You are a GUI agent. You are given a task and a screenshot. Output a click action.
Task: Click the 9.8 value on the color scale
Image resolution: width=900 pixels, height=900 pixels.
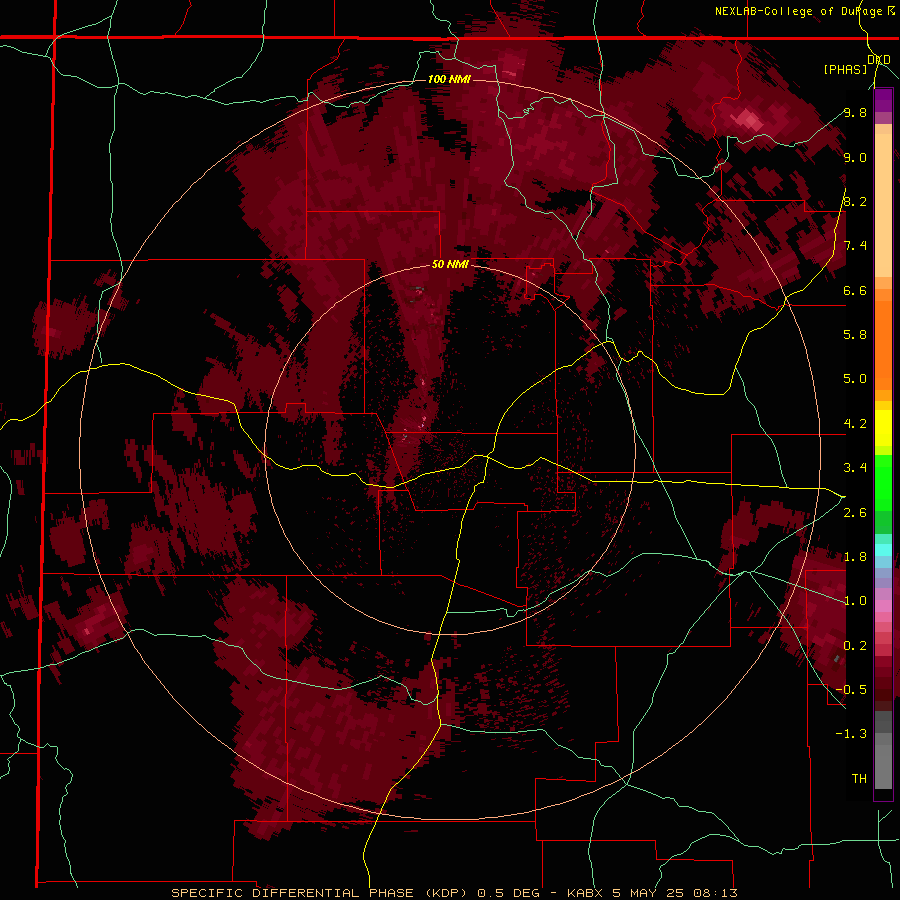[855, 113]
